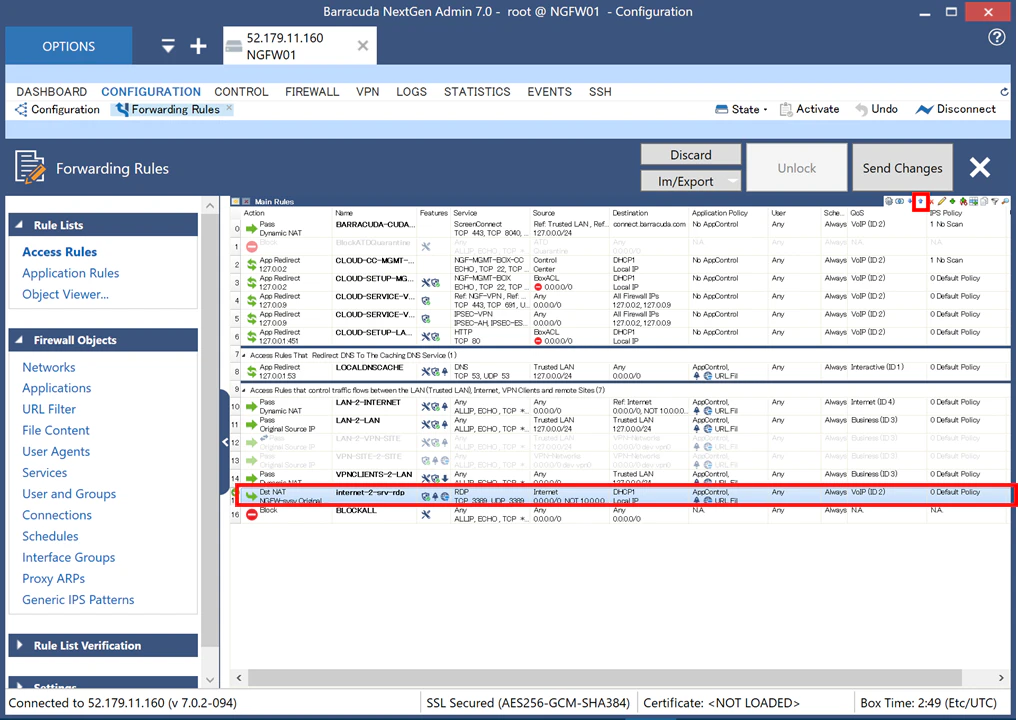Screen dimensions: 1018x720
Task: Open the Networks firewall object link
Action: click(x=49, y=367)
